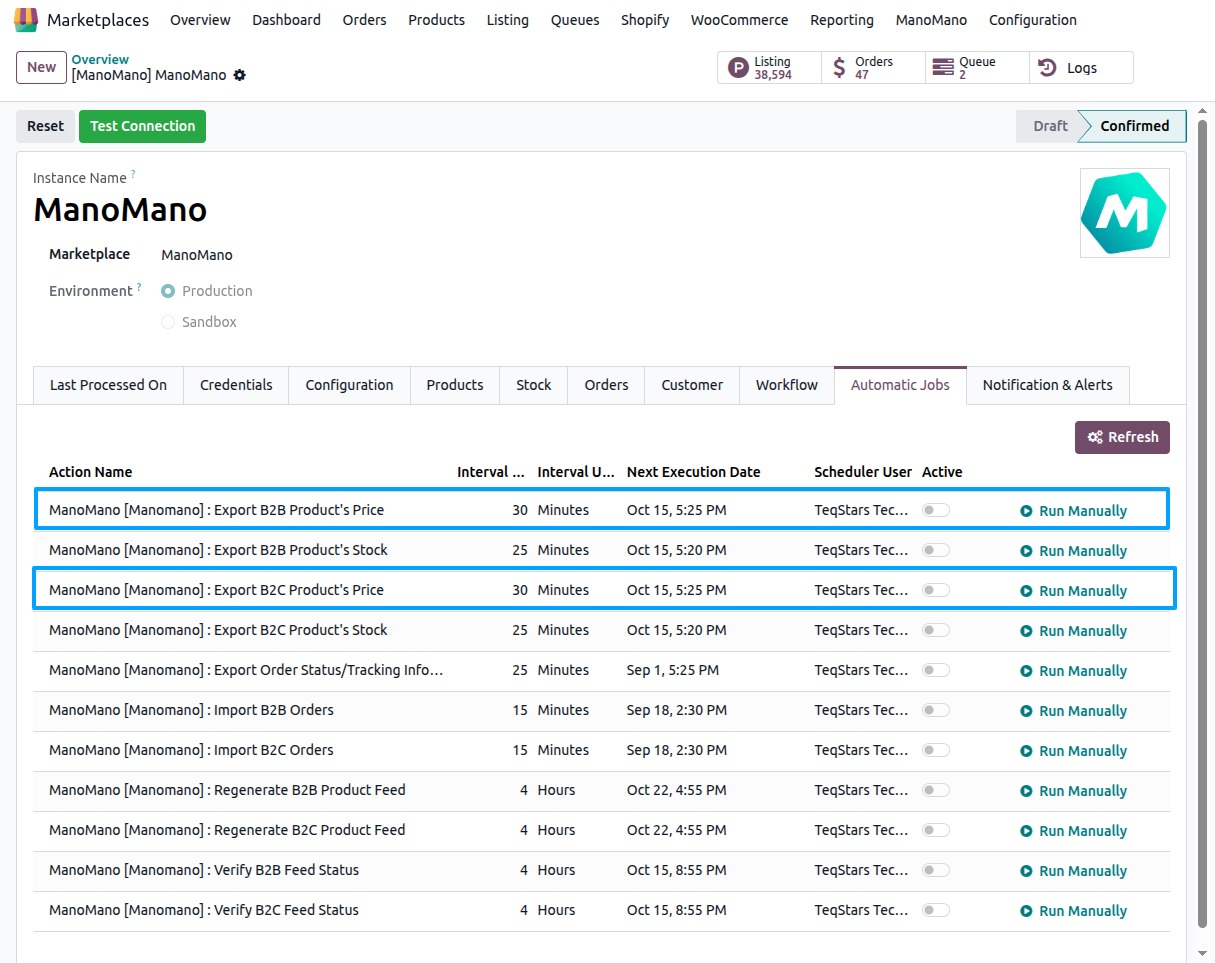Open the ManoMano menu
This screenshot has width=1215, height=963.
coord(931,20)
